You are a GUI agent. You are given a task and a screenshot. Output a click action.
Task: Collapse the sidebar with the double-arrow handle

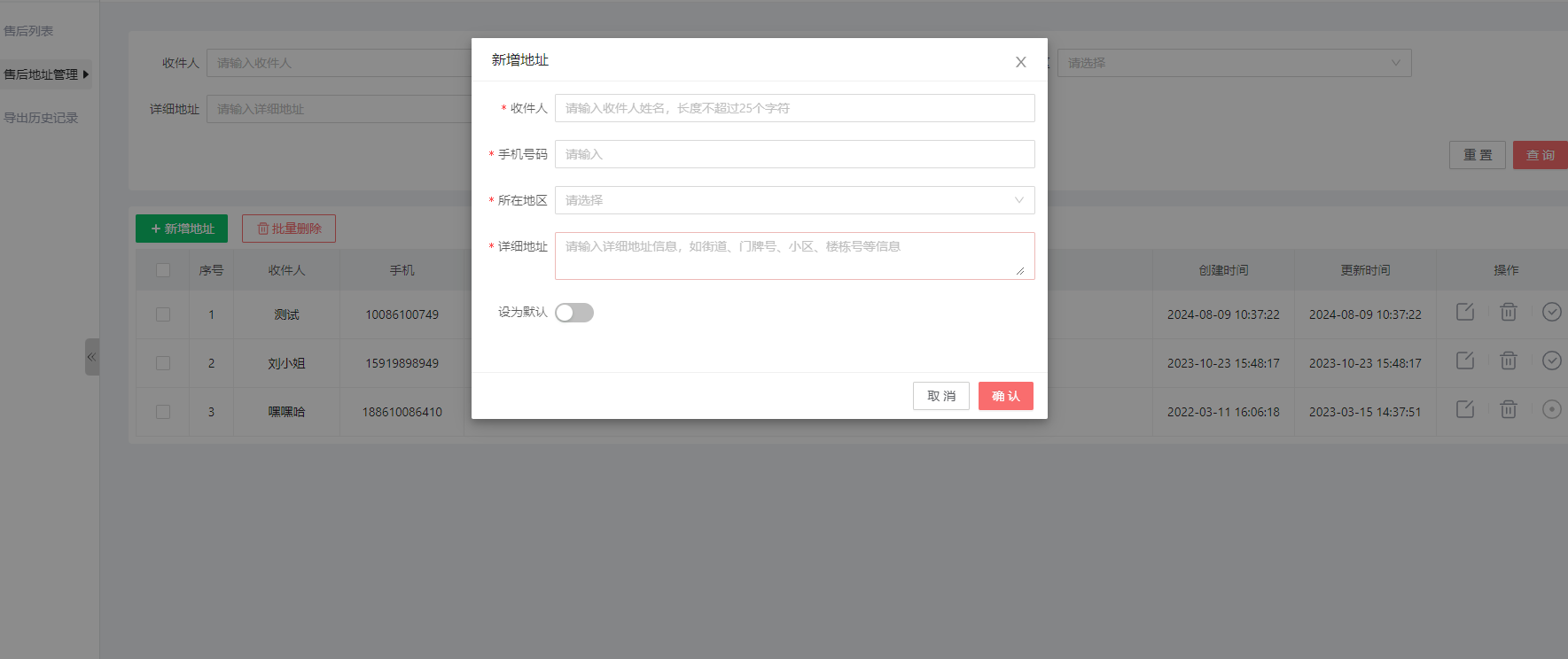tap(91, 357)
